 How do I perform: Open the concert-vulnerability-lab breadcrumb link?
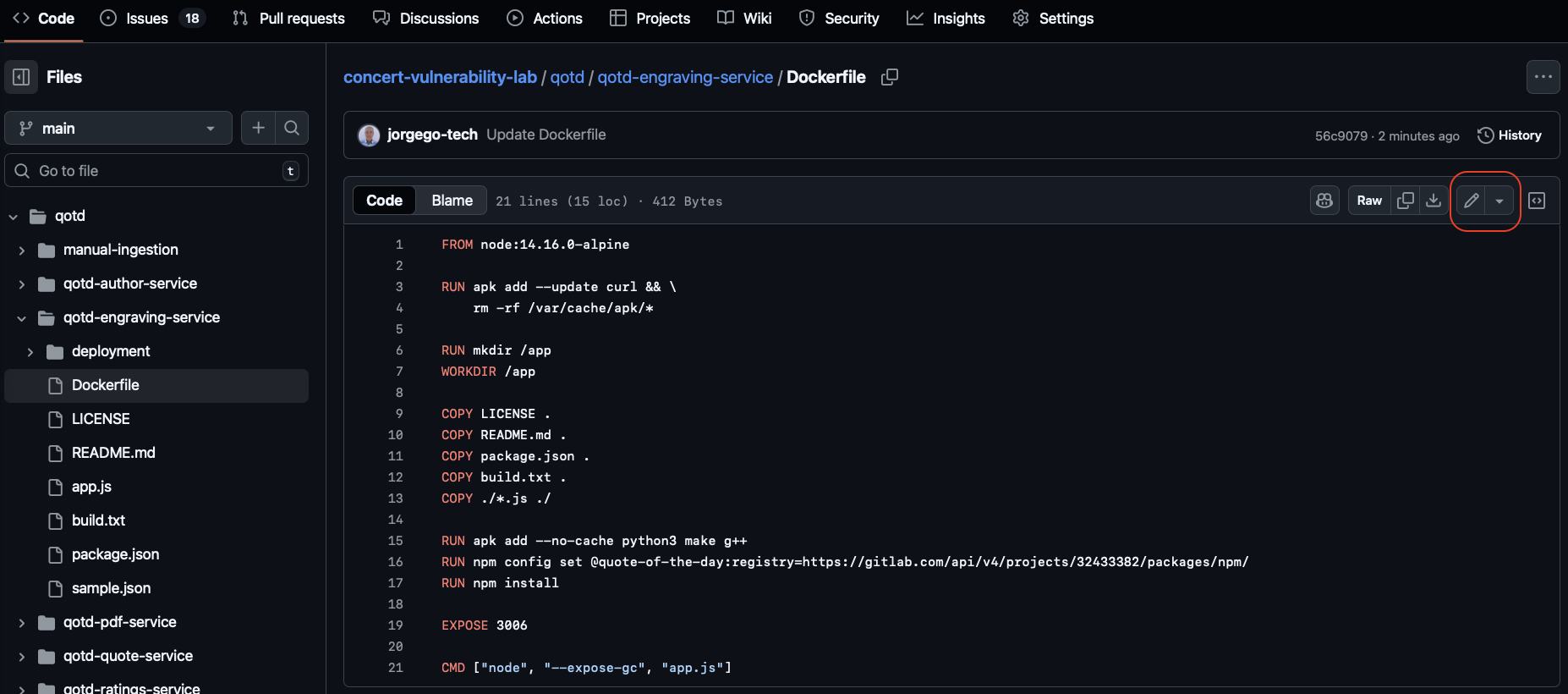440,77
